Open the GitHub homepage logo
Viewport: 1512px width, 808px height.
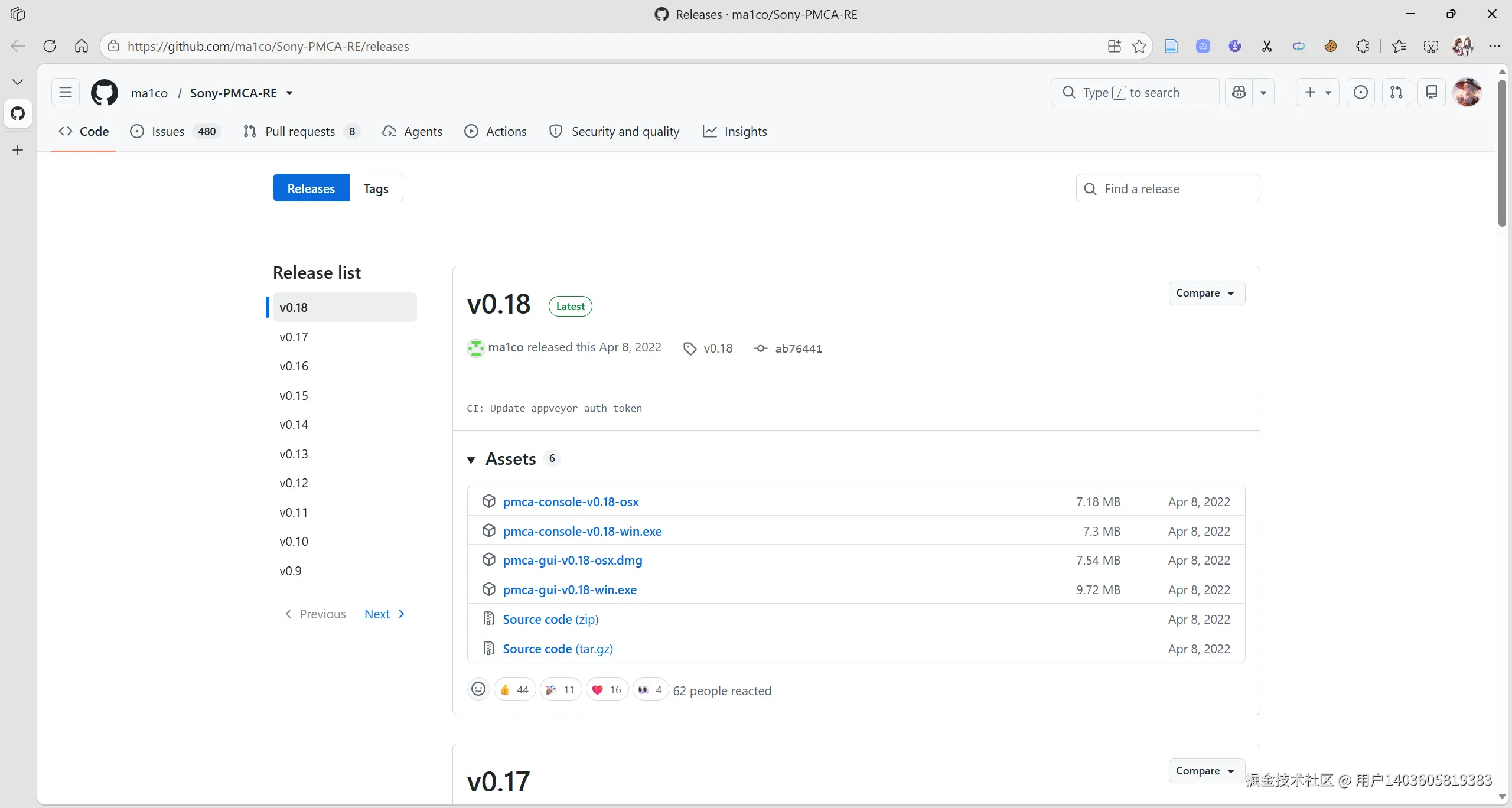click(x=104, y=93)
